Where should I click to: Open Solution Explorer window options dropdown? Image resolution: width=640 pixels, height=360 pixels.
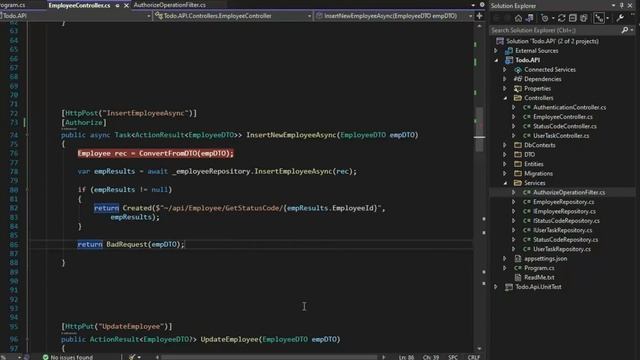(x=613, y=5)
